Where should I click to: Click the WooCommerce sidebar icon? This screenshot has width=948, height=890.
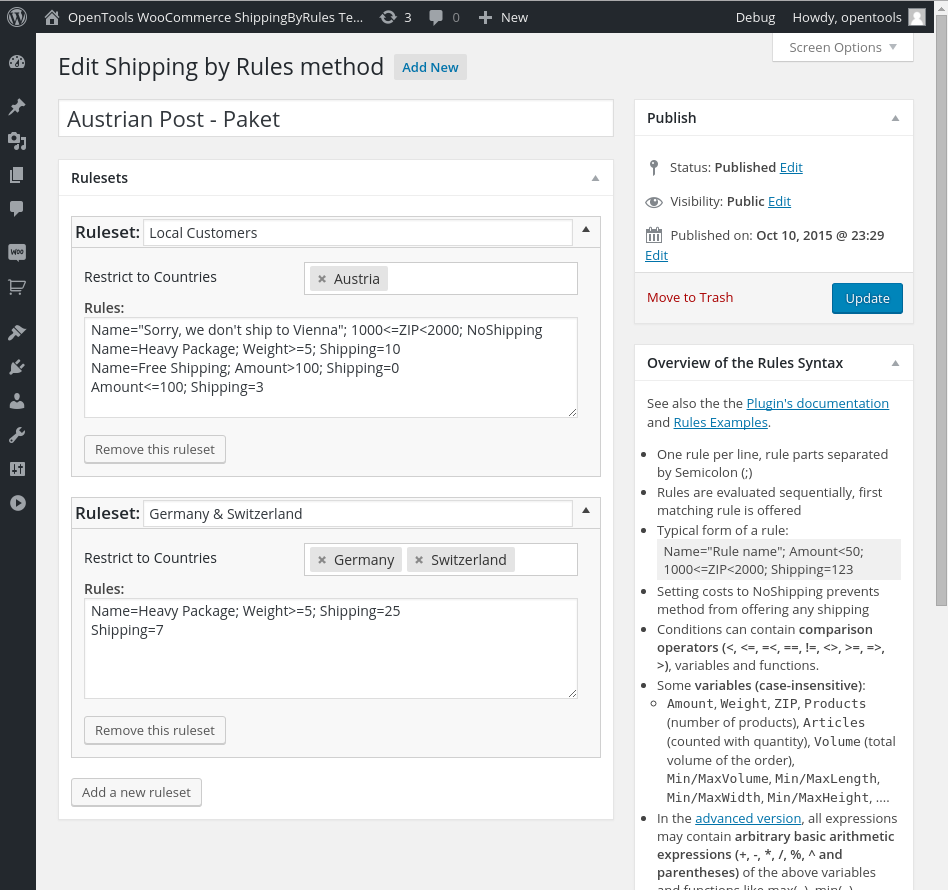click(x=17, y=252)
